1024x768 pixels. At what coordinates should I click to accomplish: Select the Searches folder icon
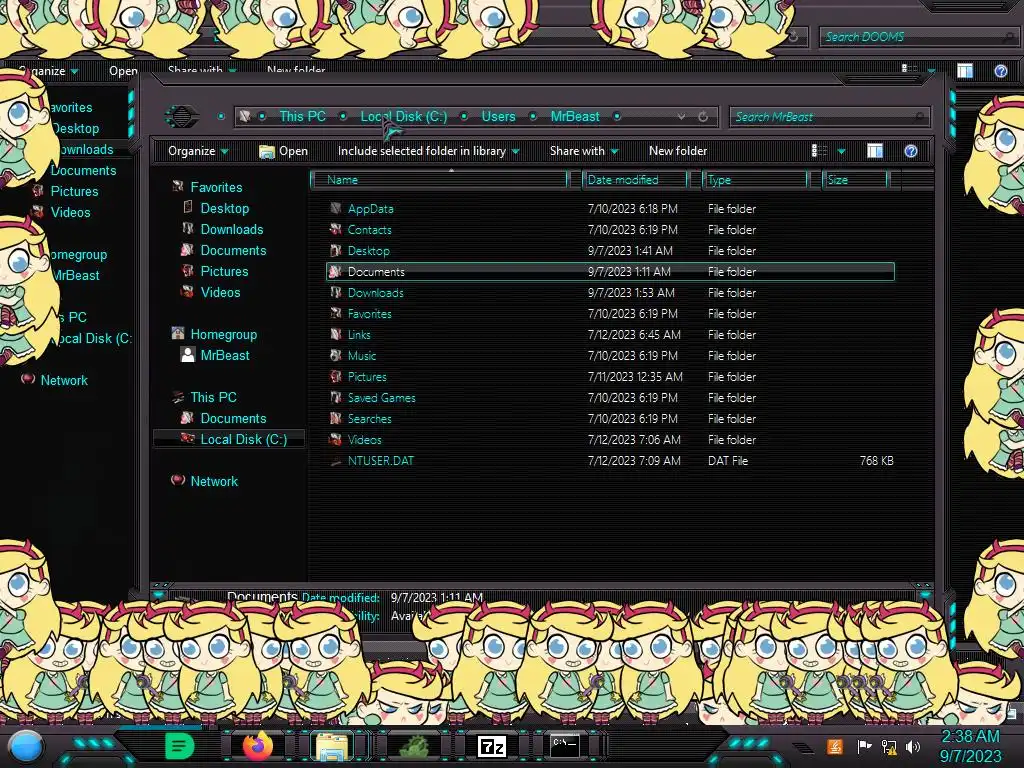click(336, 419)
